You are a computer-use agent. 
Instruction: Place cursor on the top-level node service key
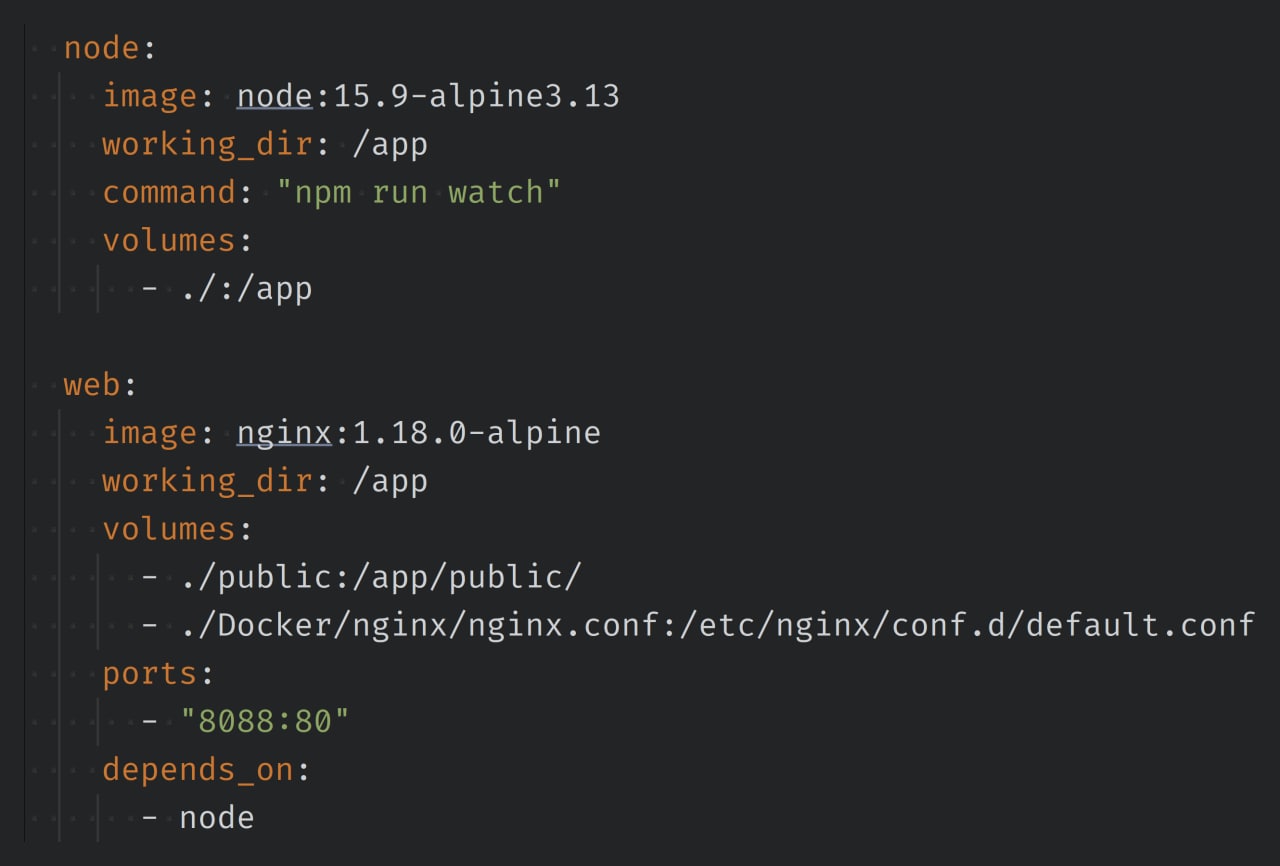click(x=103, y=48)
